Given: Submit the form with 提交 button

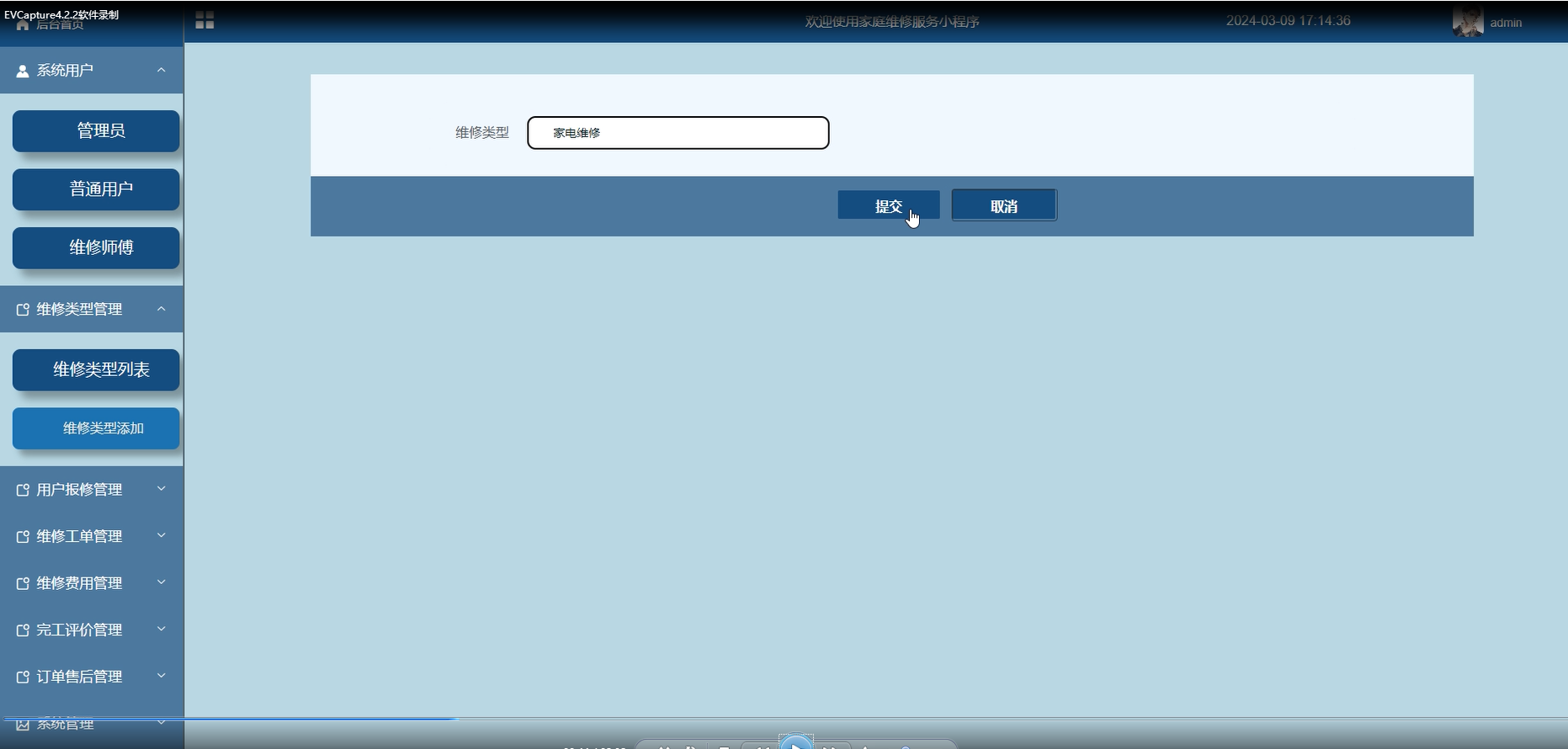Looking at the screenshot, I should point(889,205).
